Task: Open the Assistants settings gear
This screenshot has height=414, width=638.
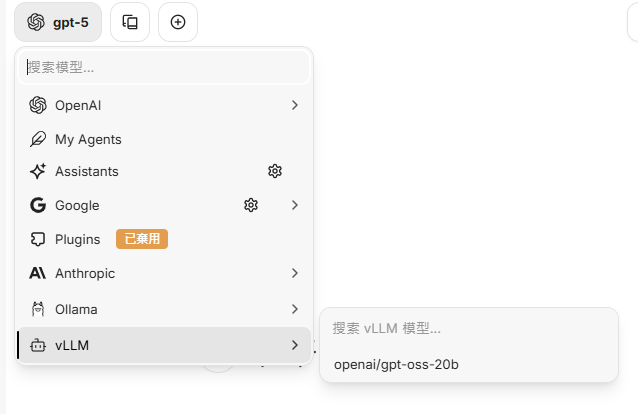Action: coord(275,171)
